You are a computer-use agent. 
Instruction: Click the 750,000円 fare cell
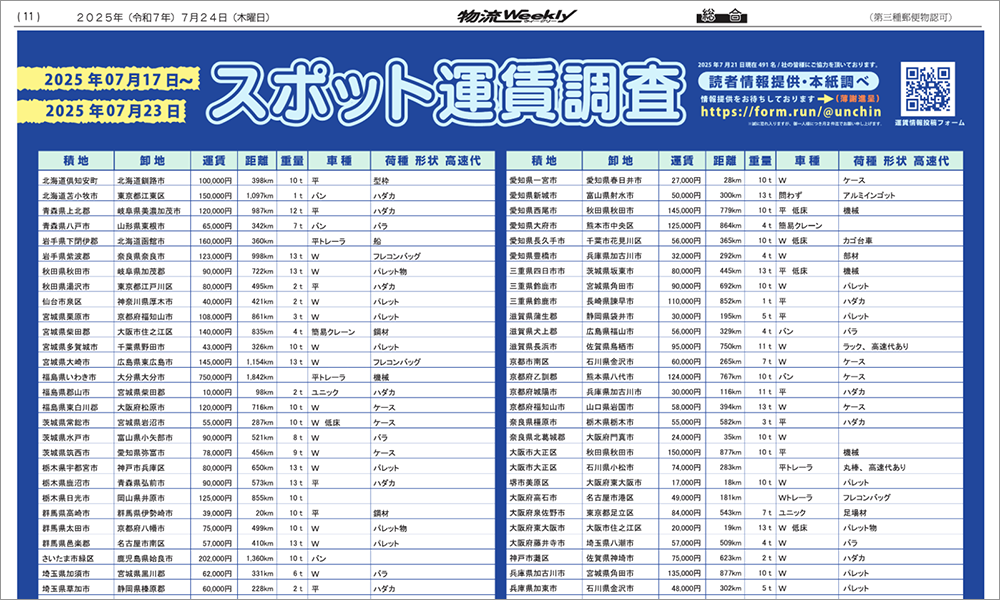(x=215, y=377)
